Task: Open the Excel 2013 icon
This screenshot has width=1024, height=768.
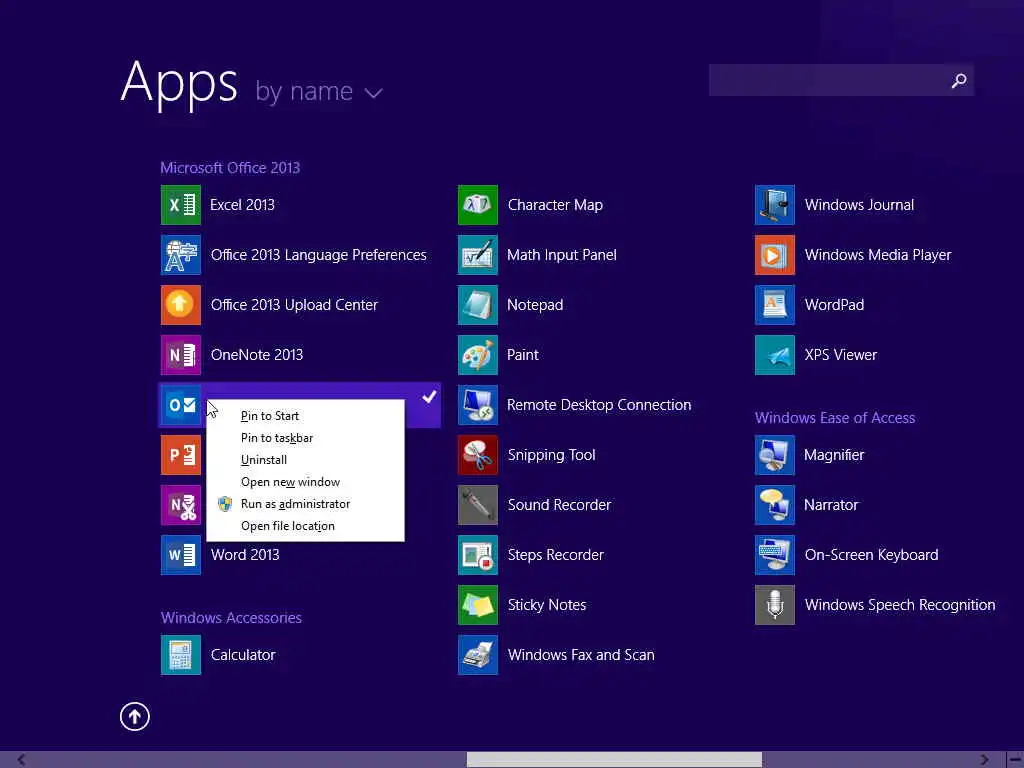Action: [x=181, y=205]
